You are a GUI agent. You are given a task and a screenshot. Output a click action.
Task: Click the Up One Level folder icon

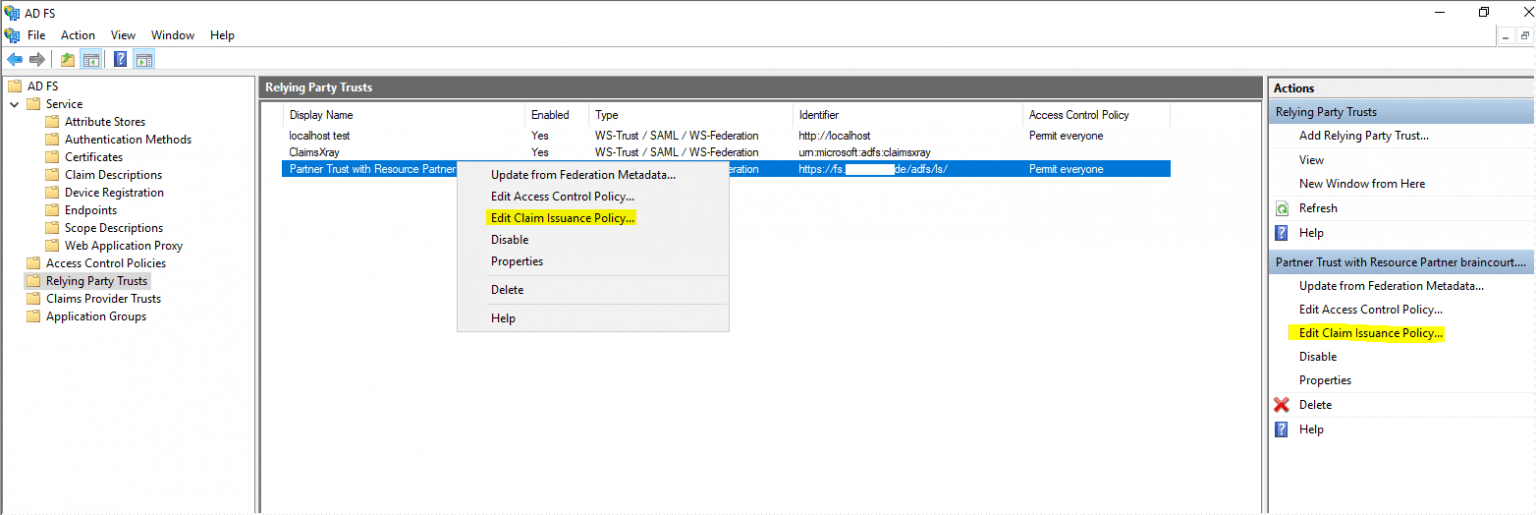68,59
